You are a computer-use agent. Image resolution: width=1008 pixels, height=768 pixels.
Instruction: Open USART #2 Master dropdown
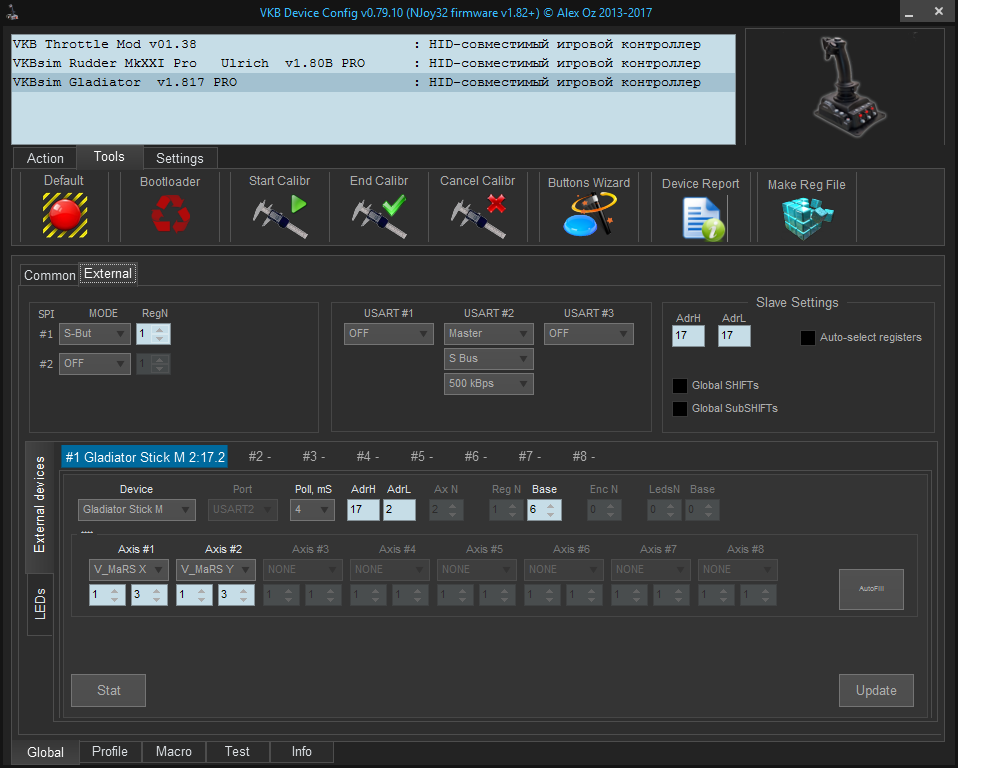489,334
